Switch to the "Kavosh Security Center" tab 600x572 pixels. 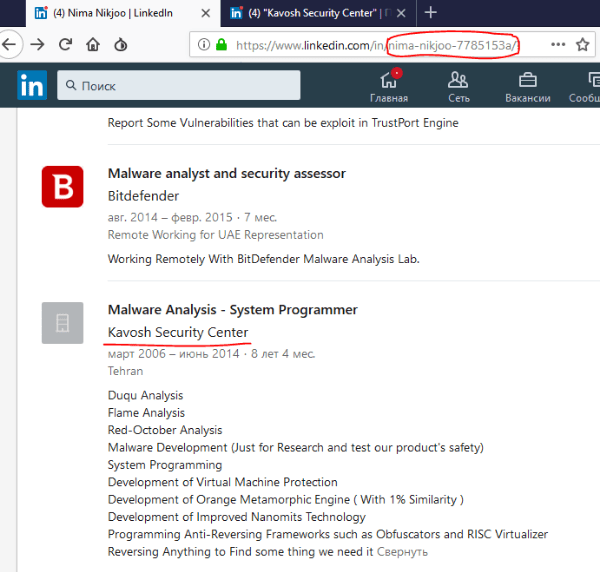319,13
